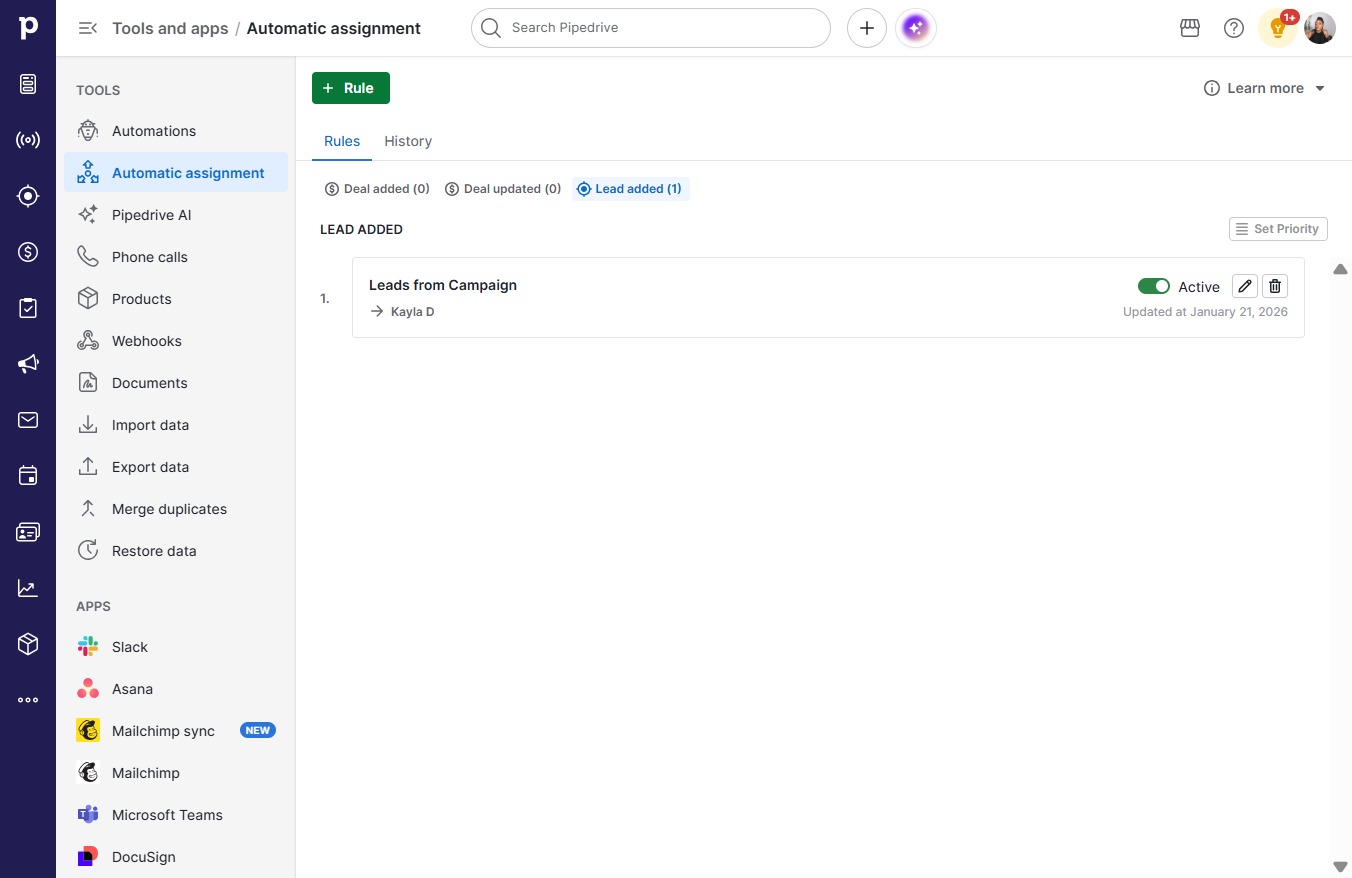Select the Rules tab
This screenshot has height=878, width=1352.
coord(342,141)
